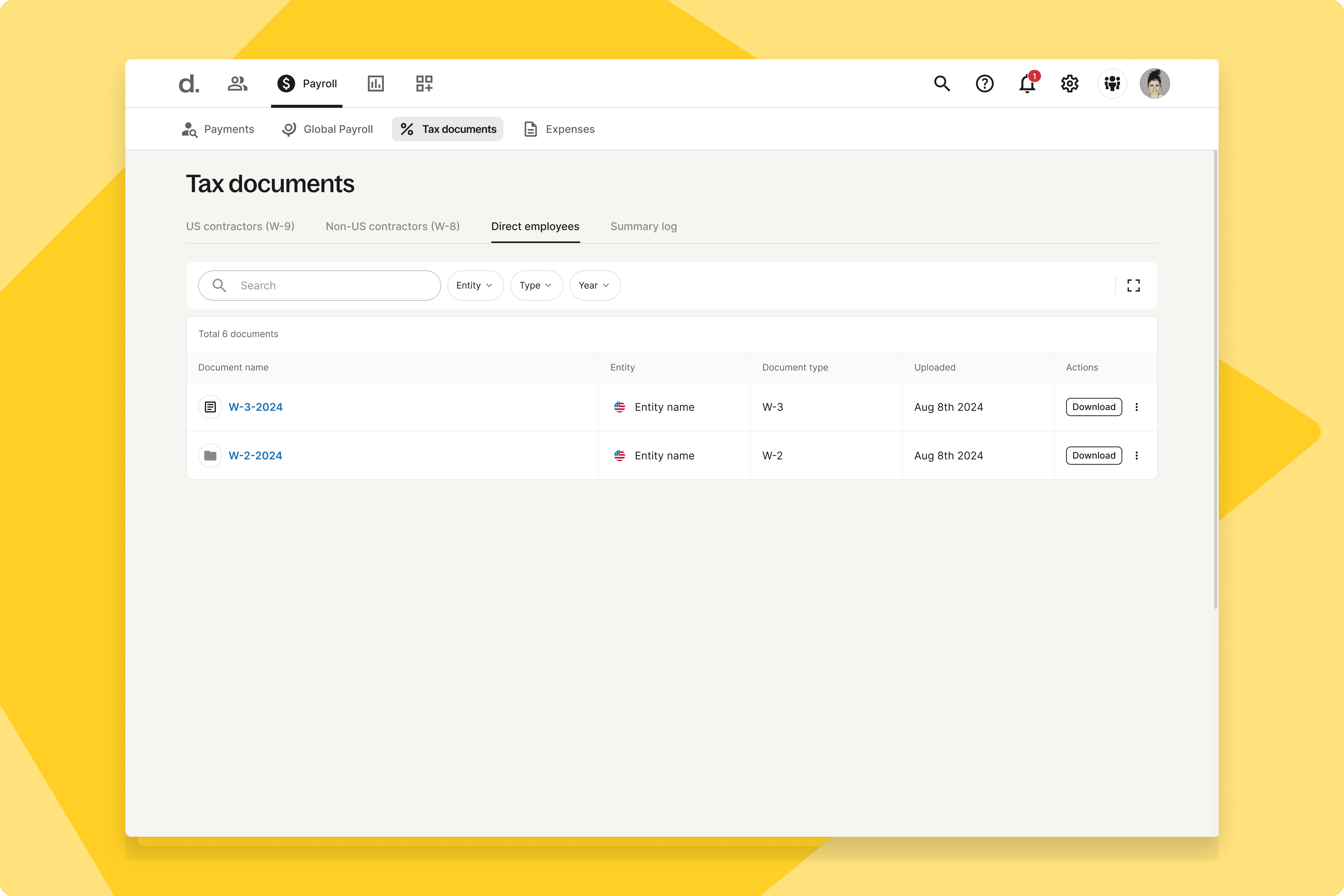Open the Settings gear

tap(1070, 84)
